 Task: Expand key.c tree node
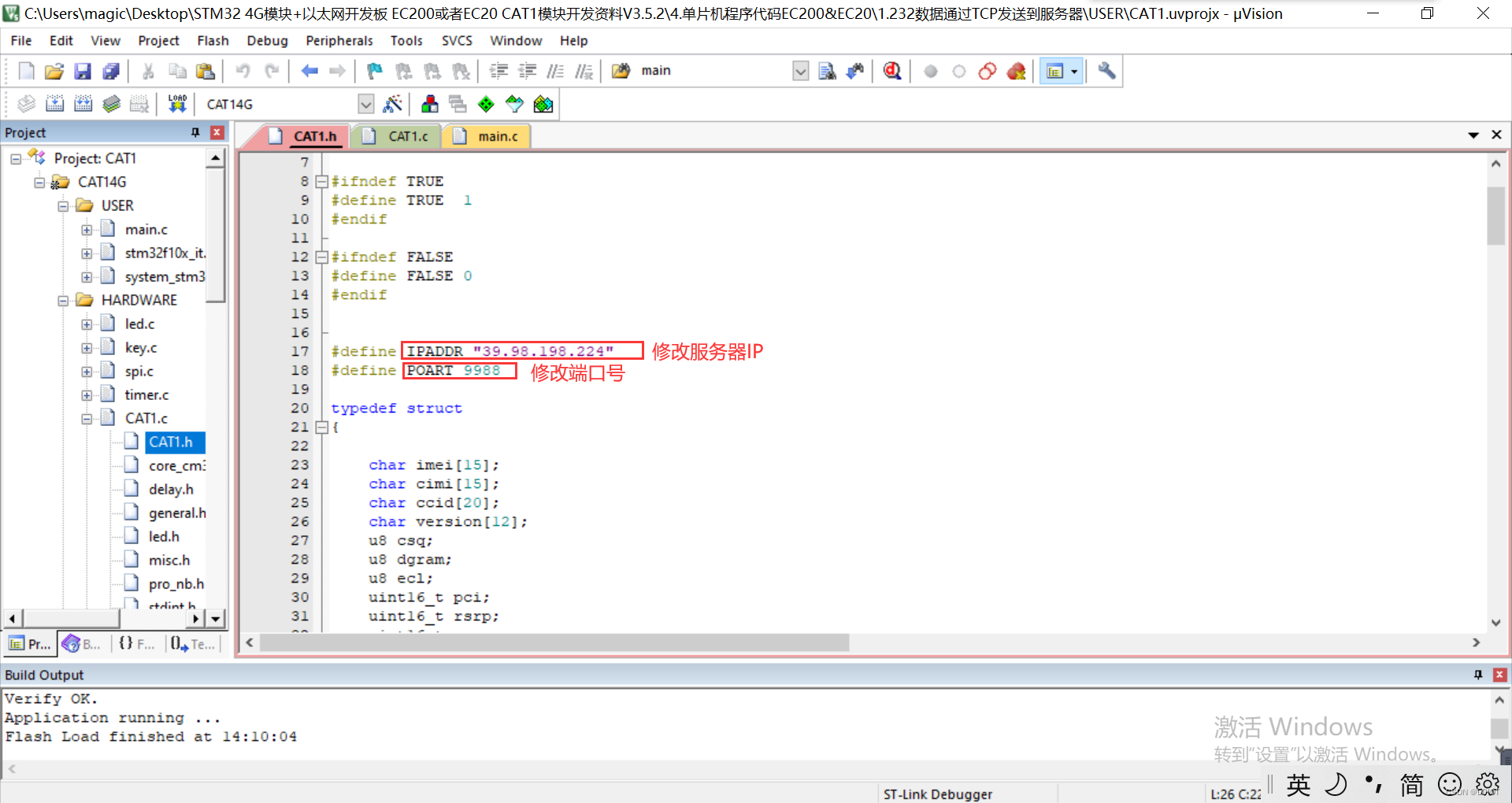coord(87,348)
